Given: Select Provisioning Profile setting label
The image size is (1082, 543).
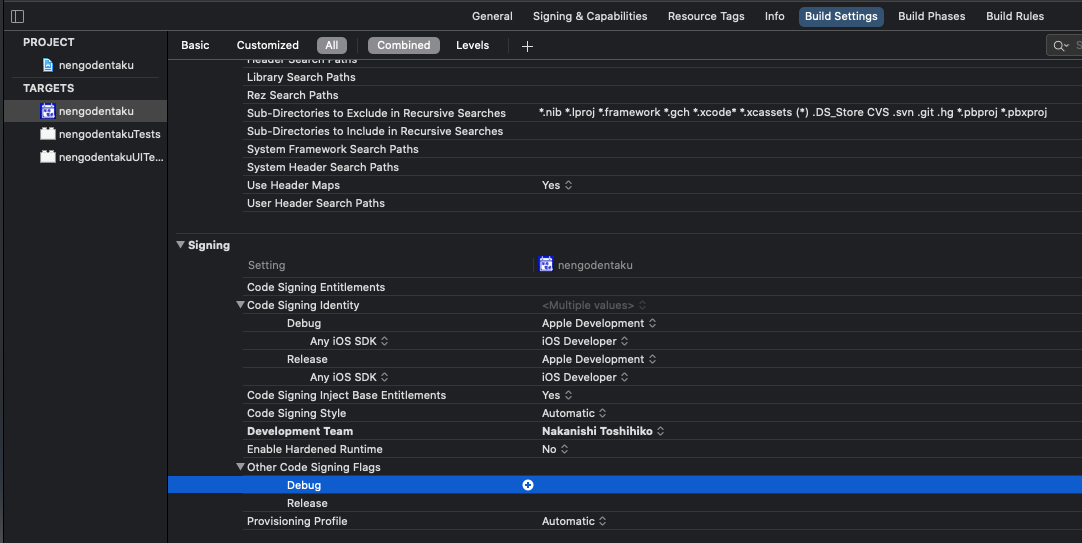Looking at the screenshot, I should (297, 521).
